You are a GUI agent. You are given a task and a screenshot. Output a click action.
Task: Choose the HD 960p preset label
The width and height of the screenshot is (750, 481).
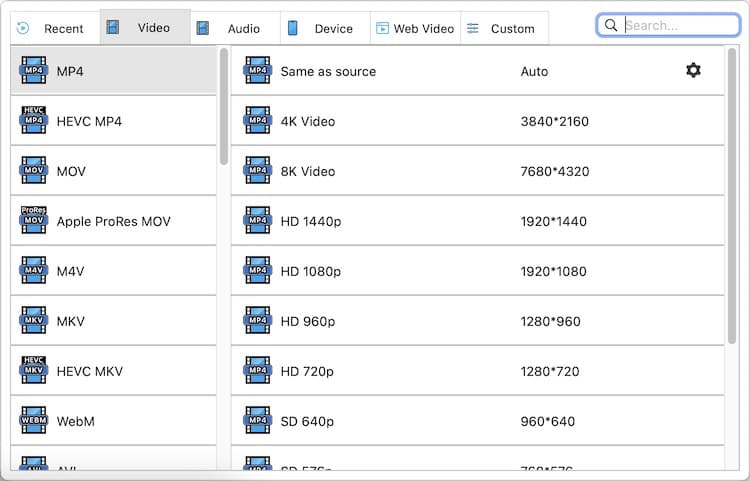coord(308,321)
